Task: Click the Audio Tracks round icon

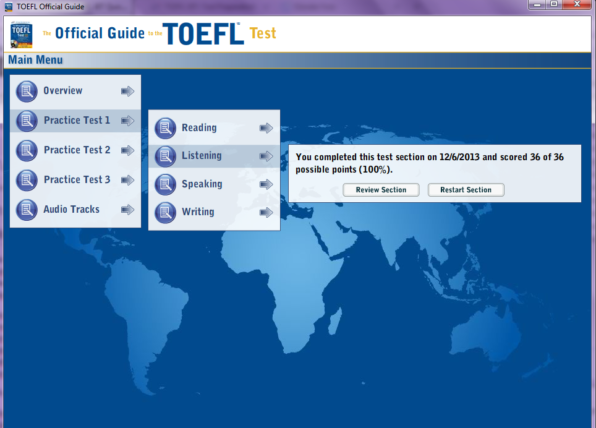Action: (27, 210)
